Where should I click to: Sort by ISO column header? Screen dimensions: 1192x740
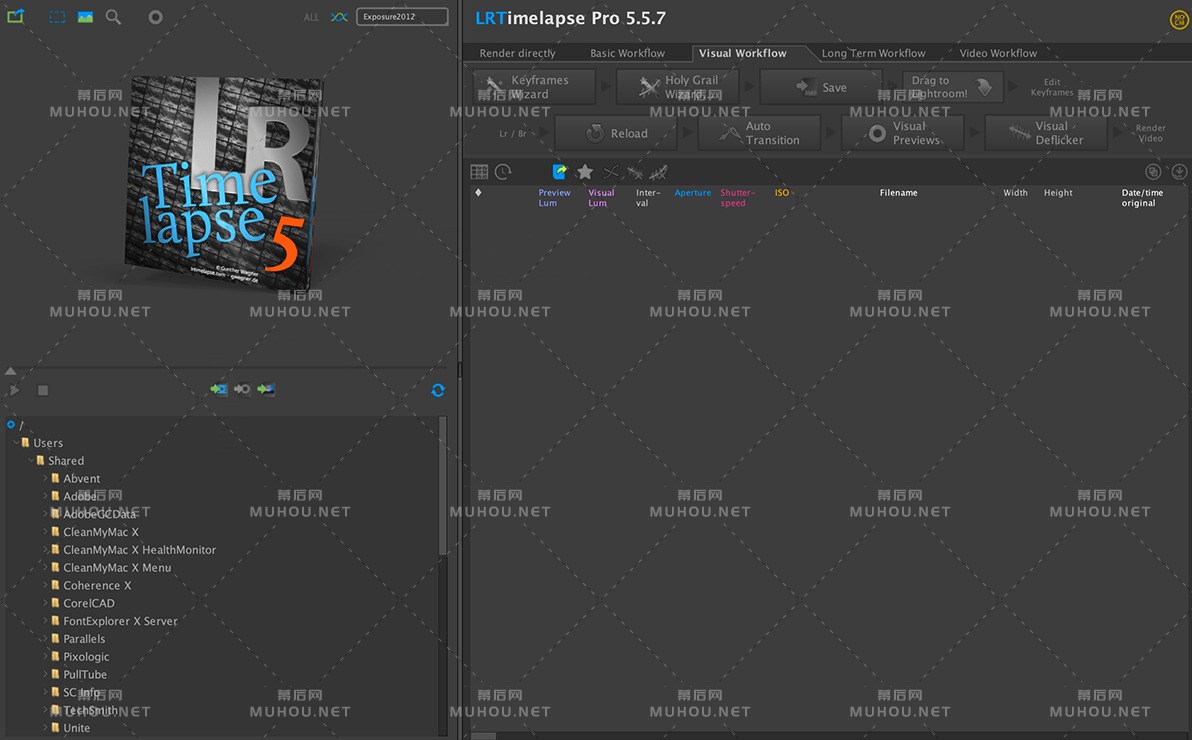pyautogui.click(x=781, y=192)
